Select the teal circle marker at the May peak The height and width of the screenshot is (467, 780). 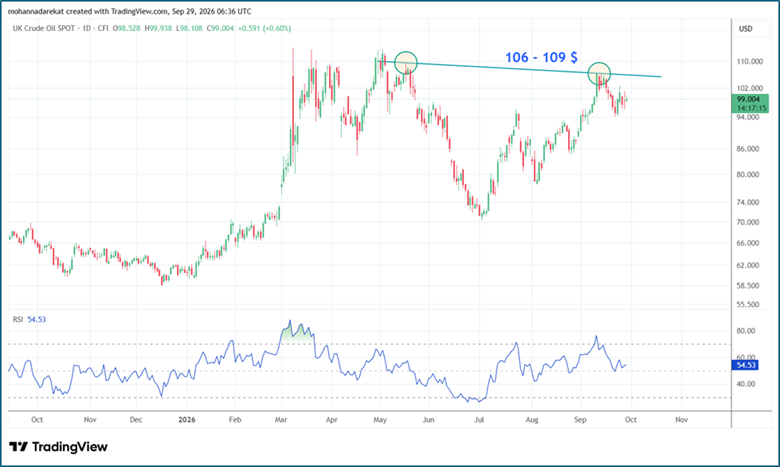click(406, 63)
